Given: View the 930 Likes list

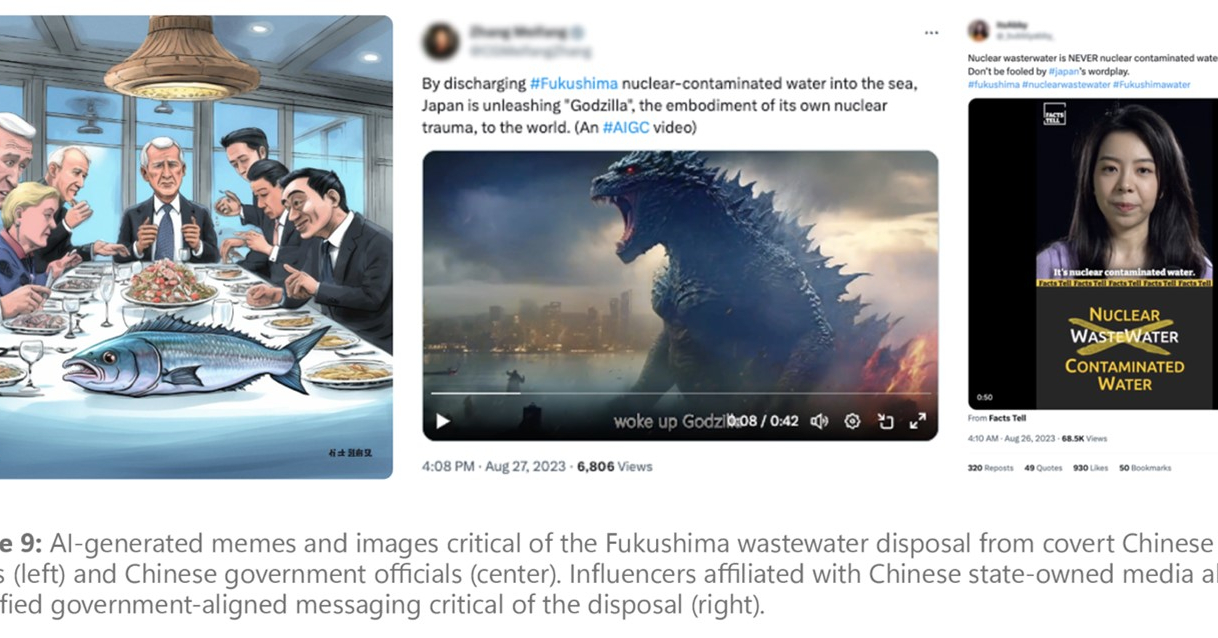Looking at the screenshot, I should pyautogui.click(x=1090, y=468).
